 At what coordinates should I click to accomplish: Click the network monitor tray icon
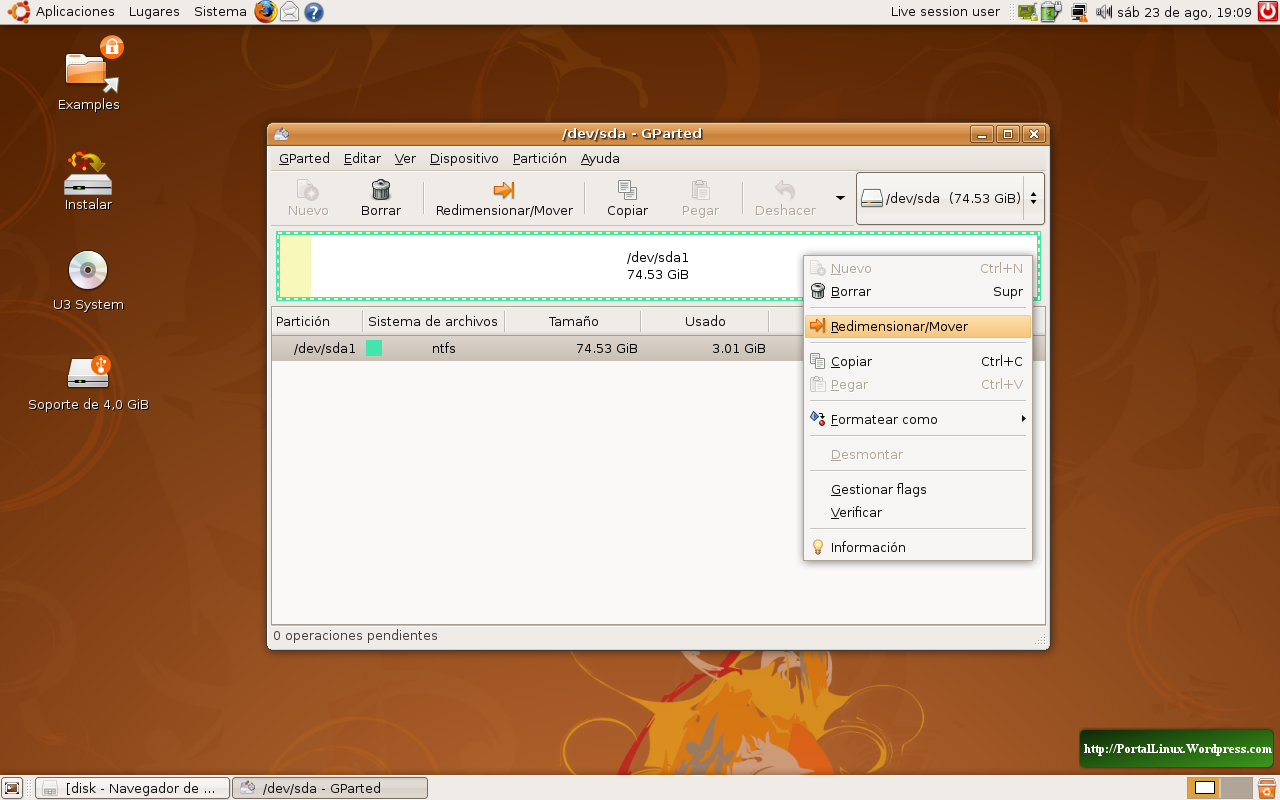pyautogui.click(x=1026, y=12)
